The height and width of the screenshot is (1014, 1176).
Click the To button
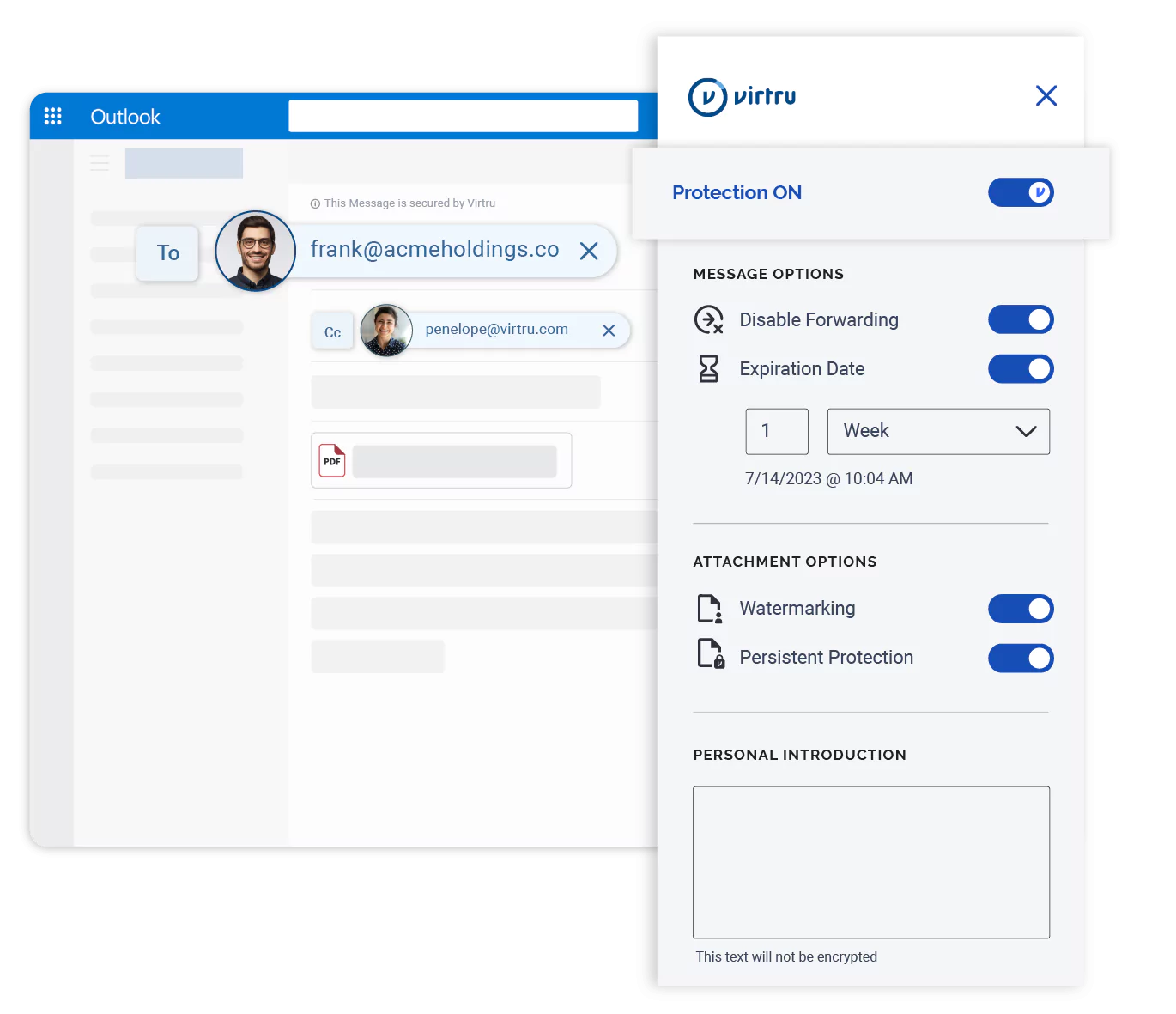tap(167, 253)
